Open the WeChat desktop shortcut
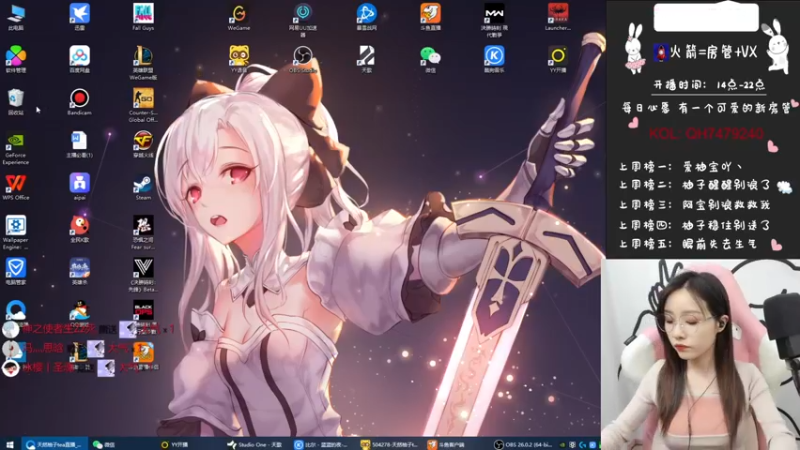The height and width of the screenshot is (450, 800). [x=430, y=59]
